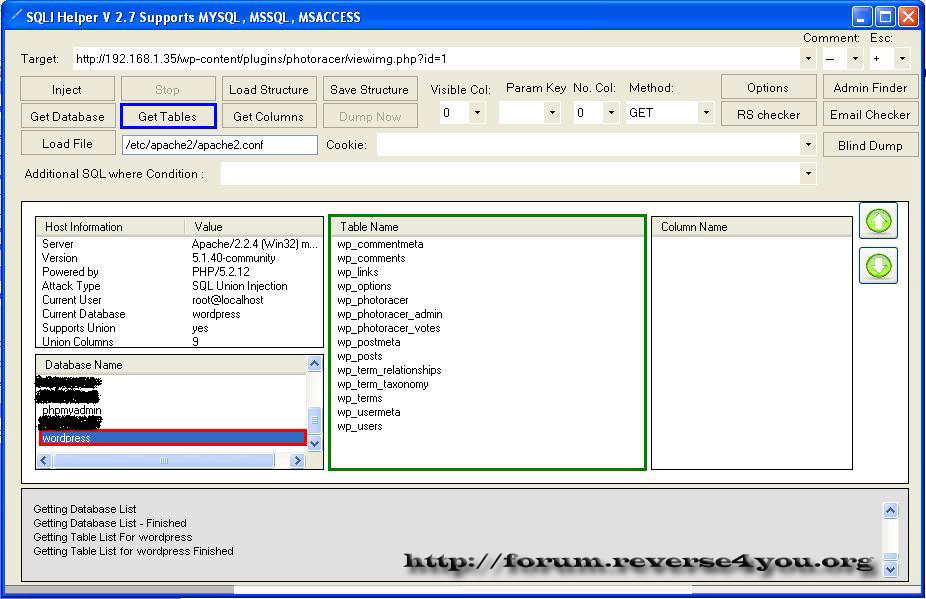Click the Target URL field
The width and height of the screenshot is (926, 599).
437,58
